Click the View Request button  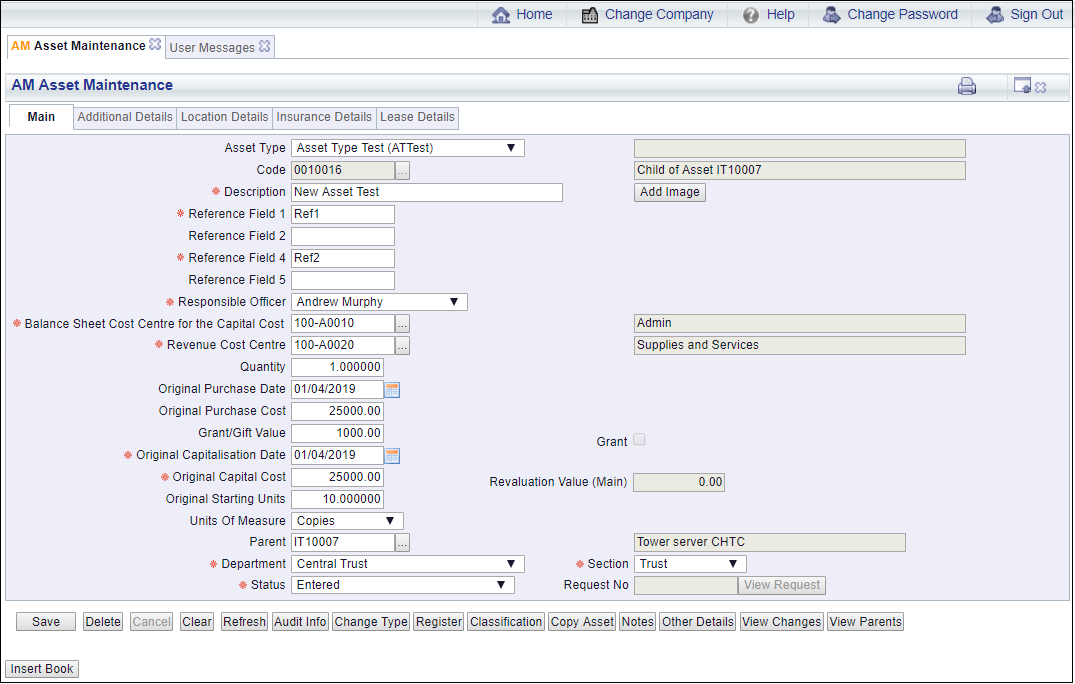coord(782,585)
